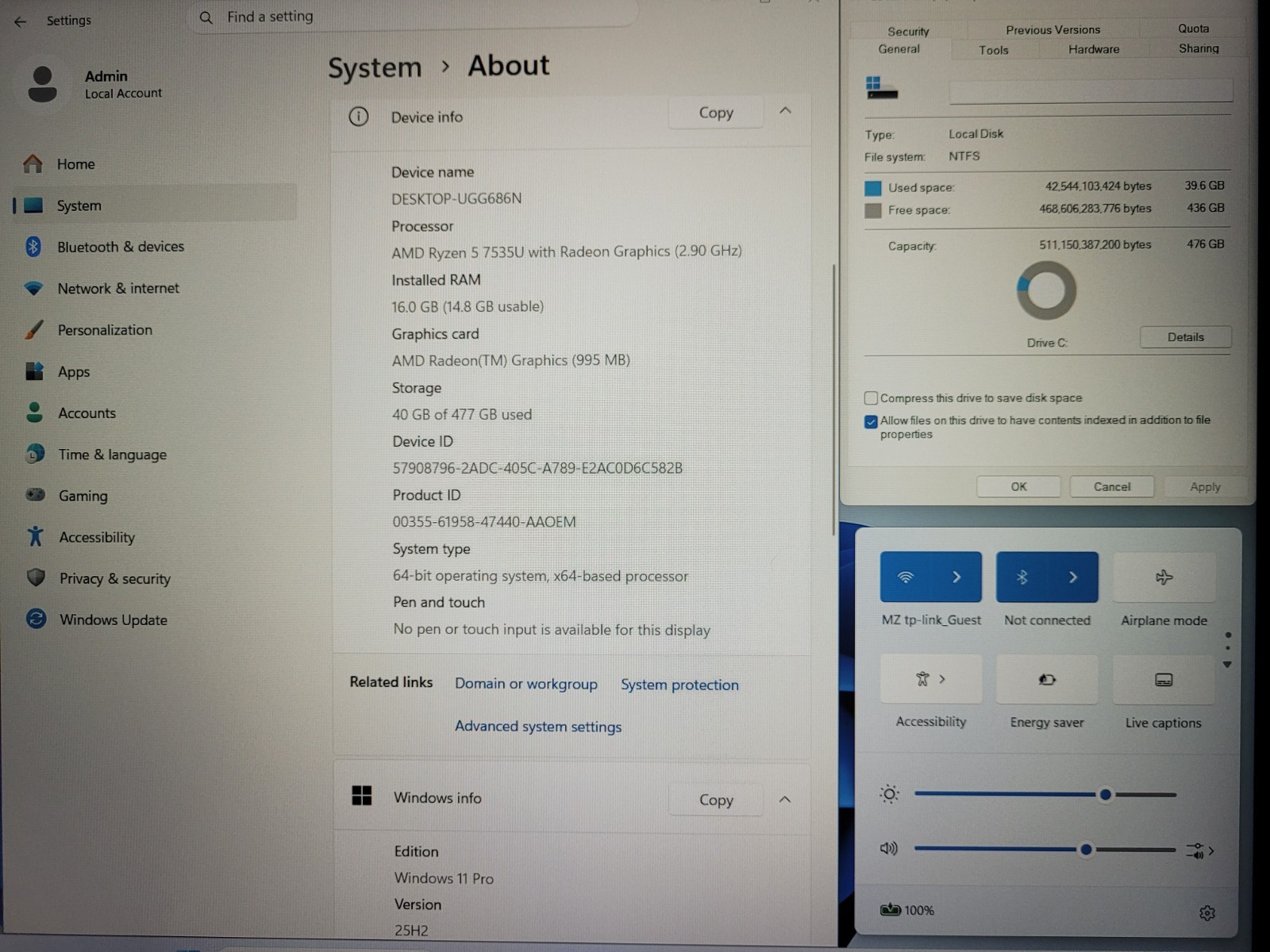The height and width of the screenshot is (952, 1270).
Task: Open System protection link
Action: click(x=679, y=685)
